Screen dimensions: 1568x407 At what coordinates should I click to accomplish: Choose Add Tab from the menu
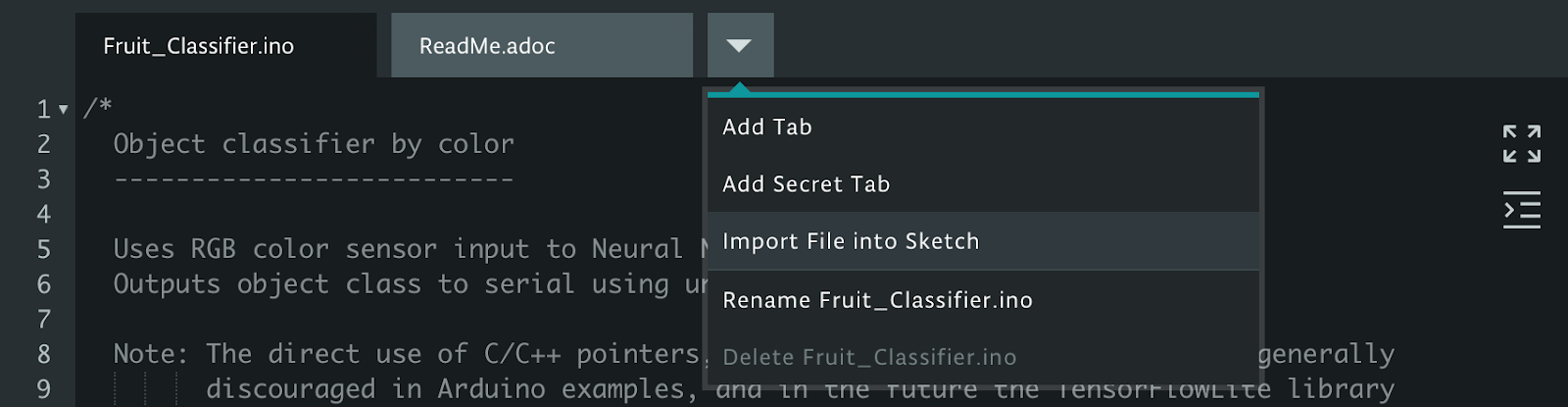click(983, 127)
